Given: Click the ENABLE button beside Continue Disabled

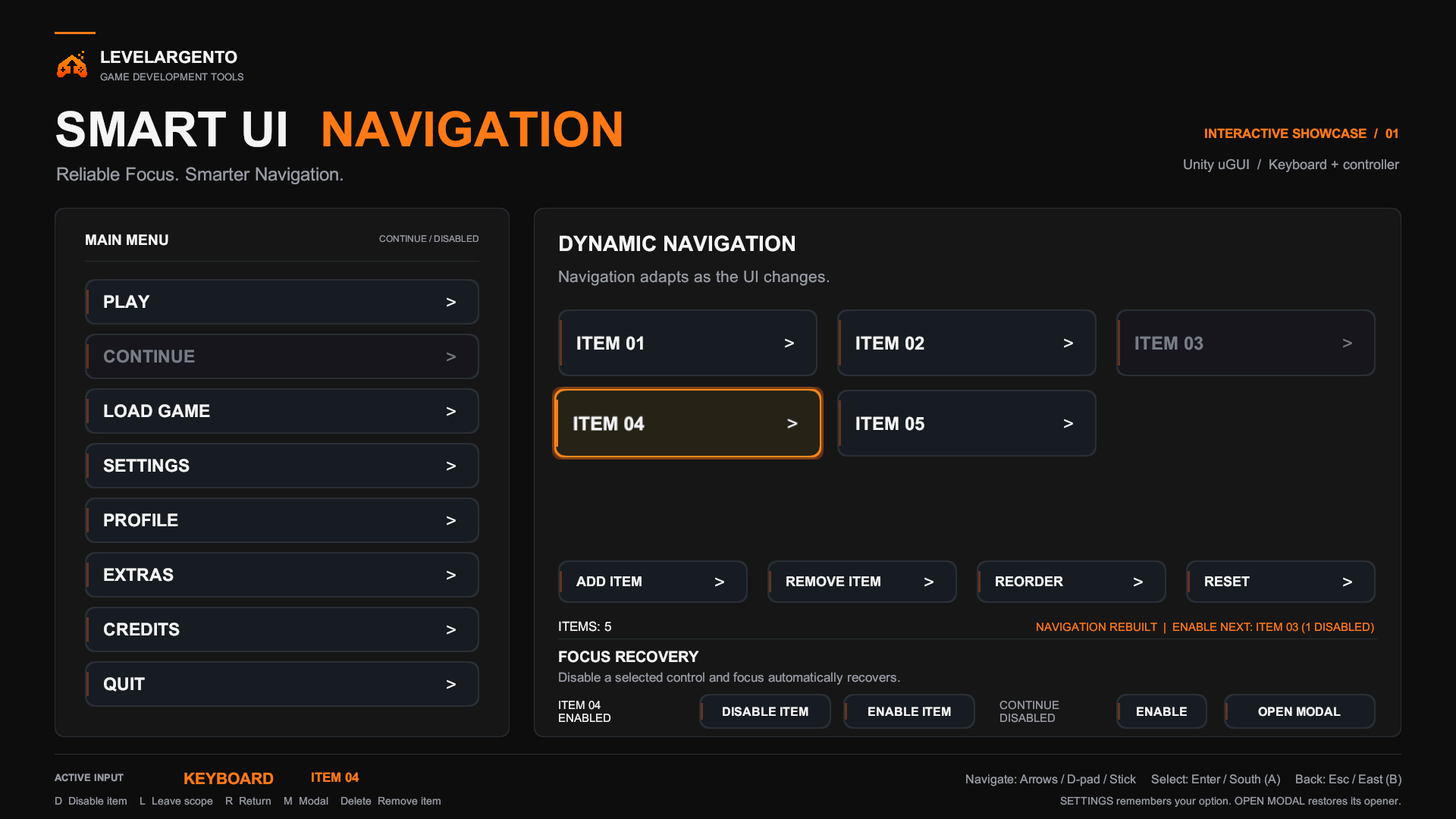Looking at the screenshot, I should 1162,711.
